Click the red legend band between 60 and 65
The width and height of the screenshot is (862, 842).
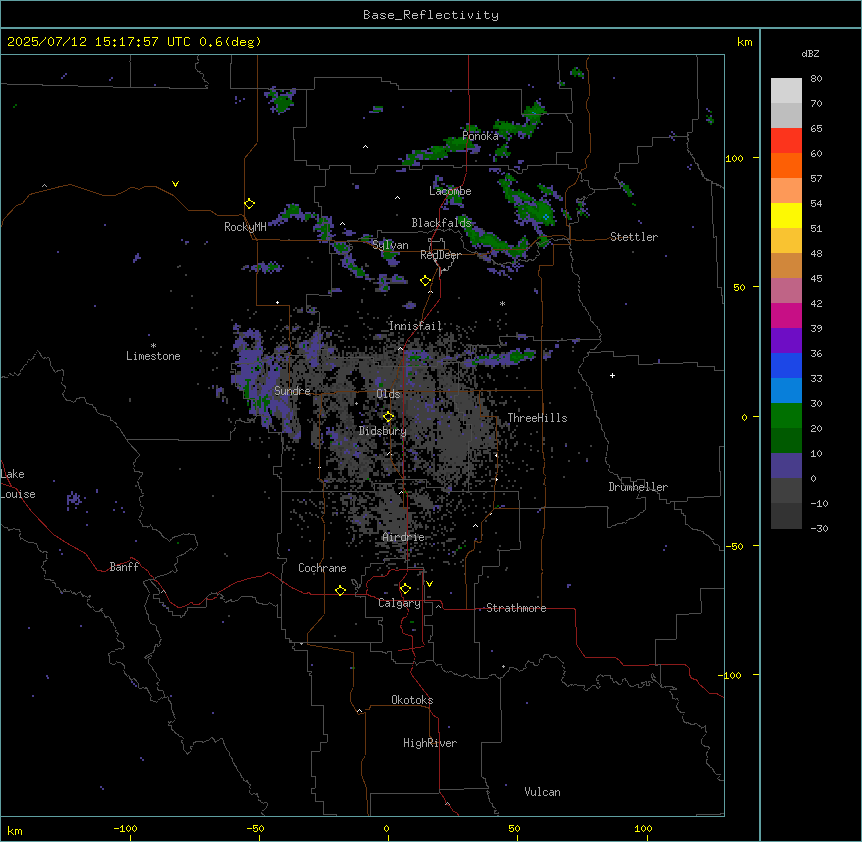(x=786, y=141)
